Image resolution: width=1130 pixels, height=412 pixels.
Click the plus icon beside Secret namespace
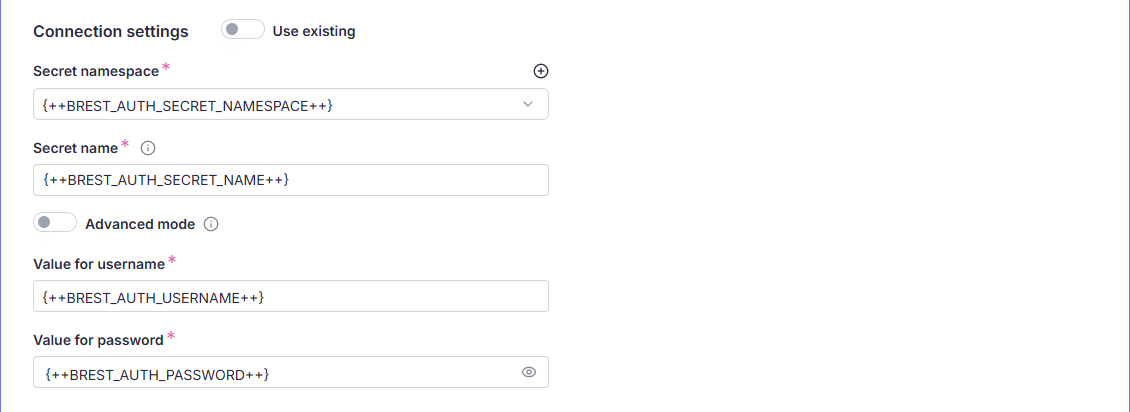[541, 71]
